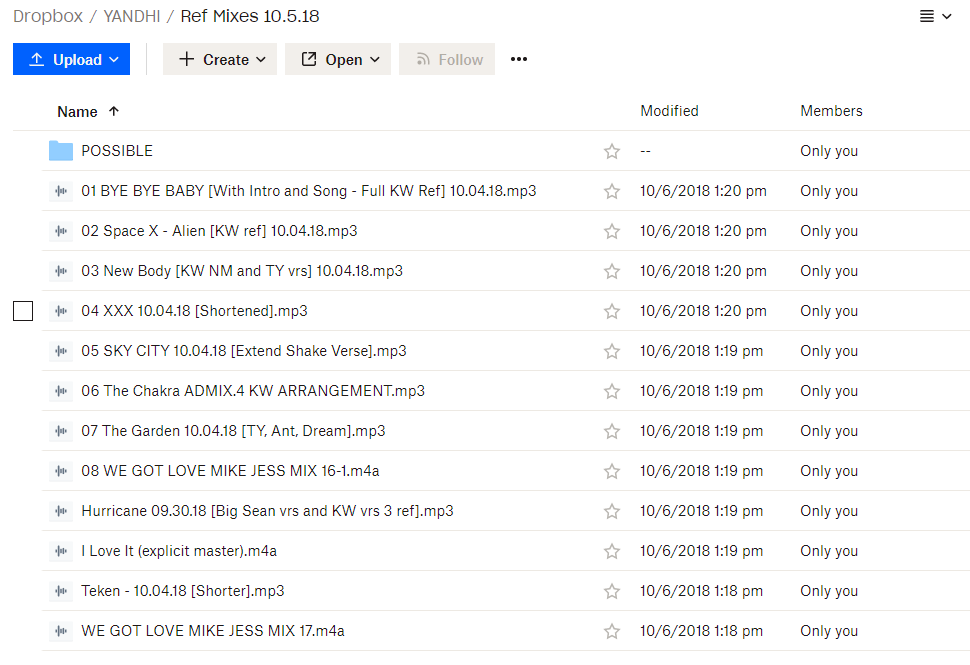Select checkbox for 04 XXX file

click(x=23, y=311)
